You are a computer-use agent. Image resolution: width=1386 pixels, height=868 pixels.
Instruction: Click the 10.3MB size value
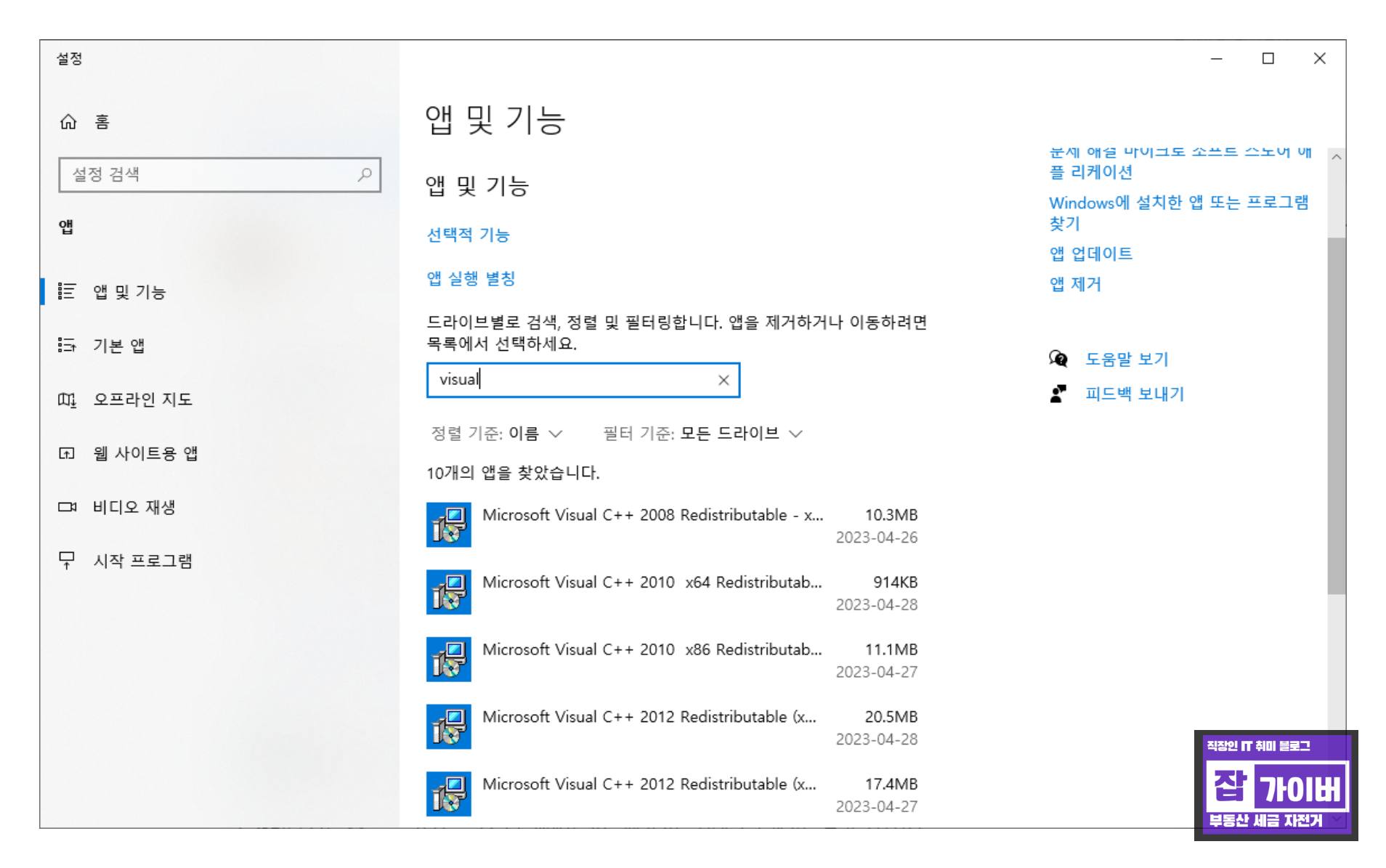point(891,515)
